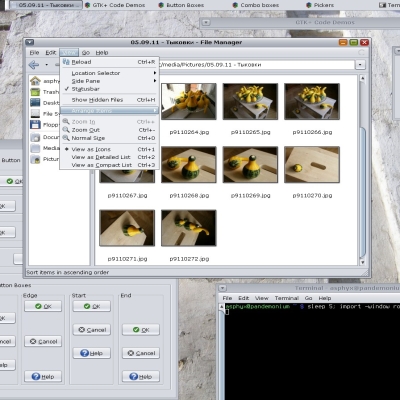This screenshot has height=400, width=400.
Task: Switch to Pickers taskbar entry
Action: (320, 5)
